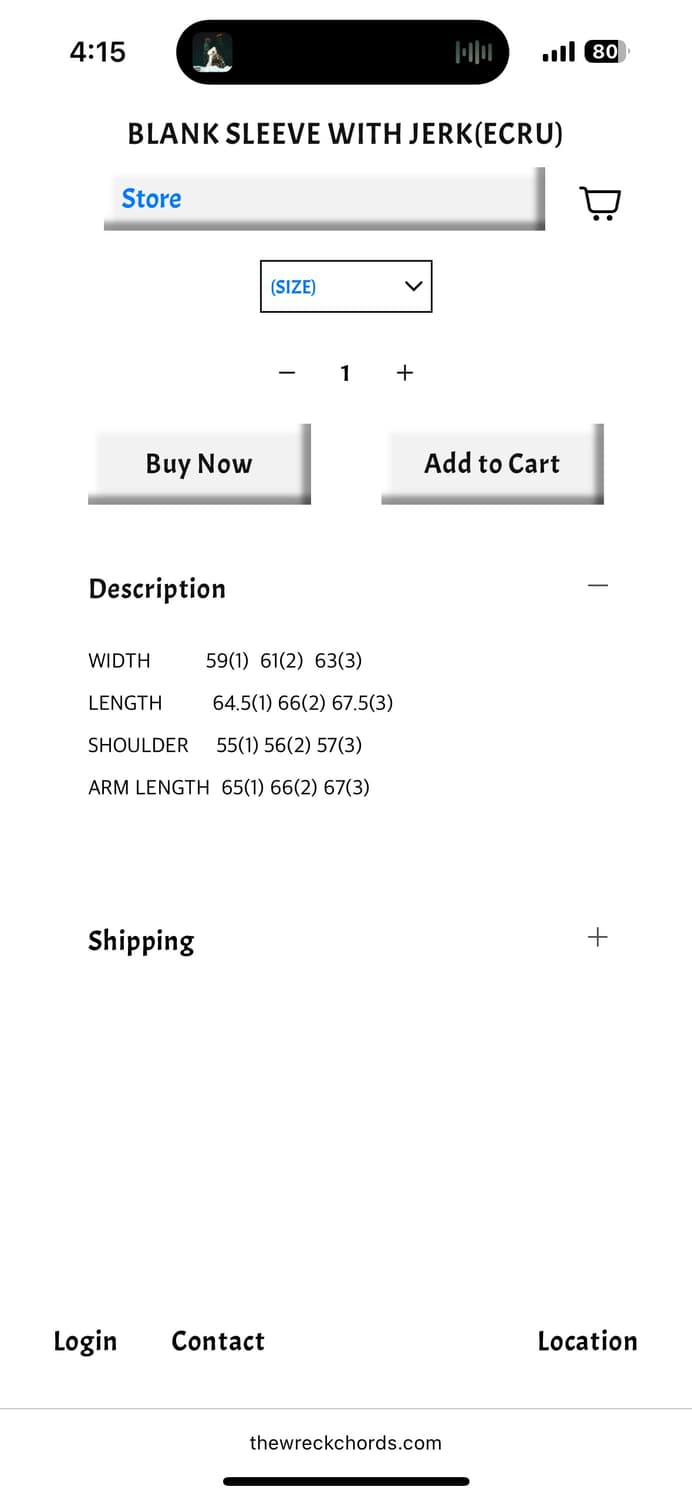Decrease quantity with the minus button
This screenshot has width=692, height=1500.
pyautogui.click(x=287, y=373)
